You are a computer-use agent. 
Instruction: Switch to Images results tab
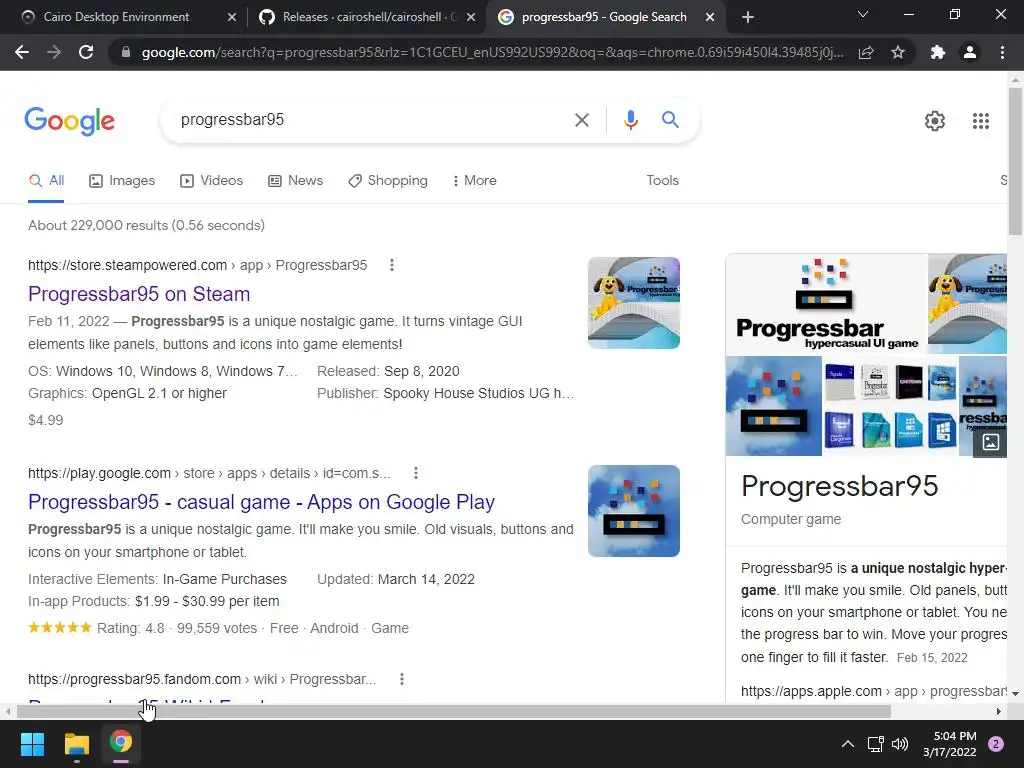coord(122,181)
